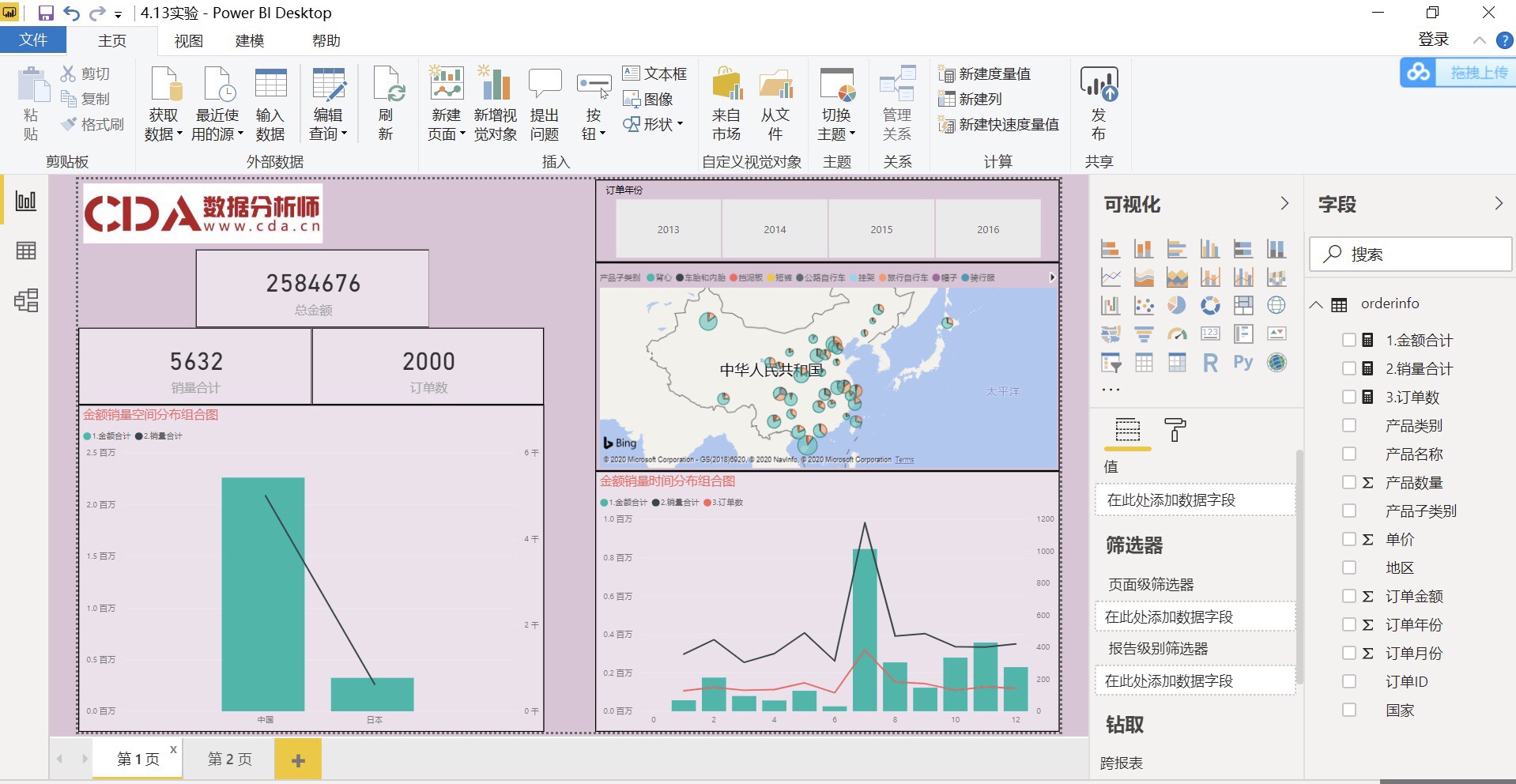Tick the 3.订单数 field checkbox
The image size is (1516, 784).
click(1349, 398)
